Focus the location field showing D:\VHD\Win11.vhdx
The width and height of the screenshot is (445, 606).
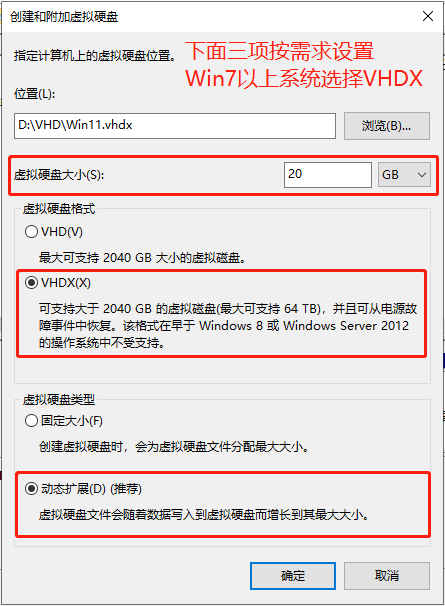click(x=175, y=126)
